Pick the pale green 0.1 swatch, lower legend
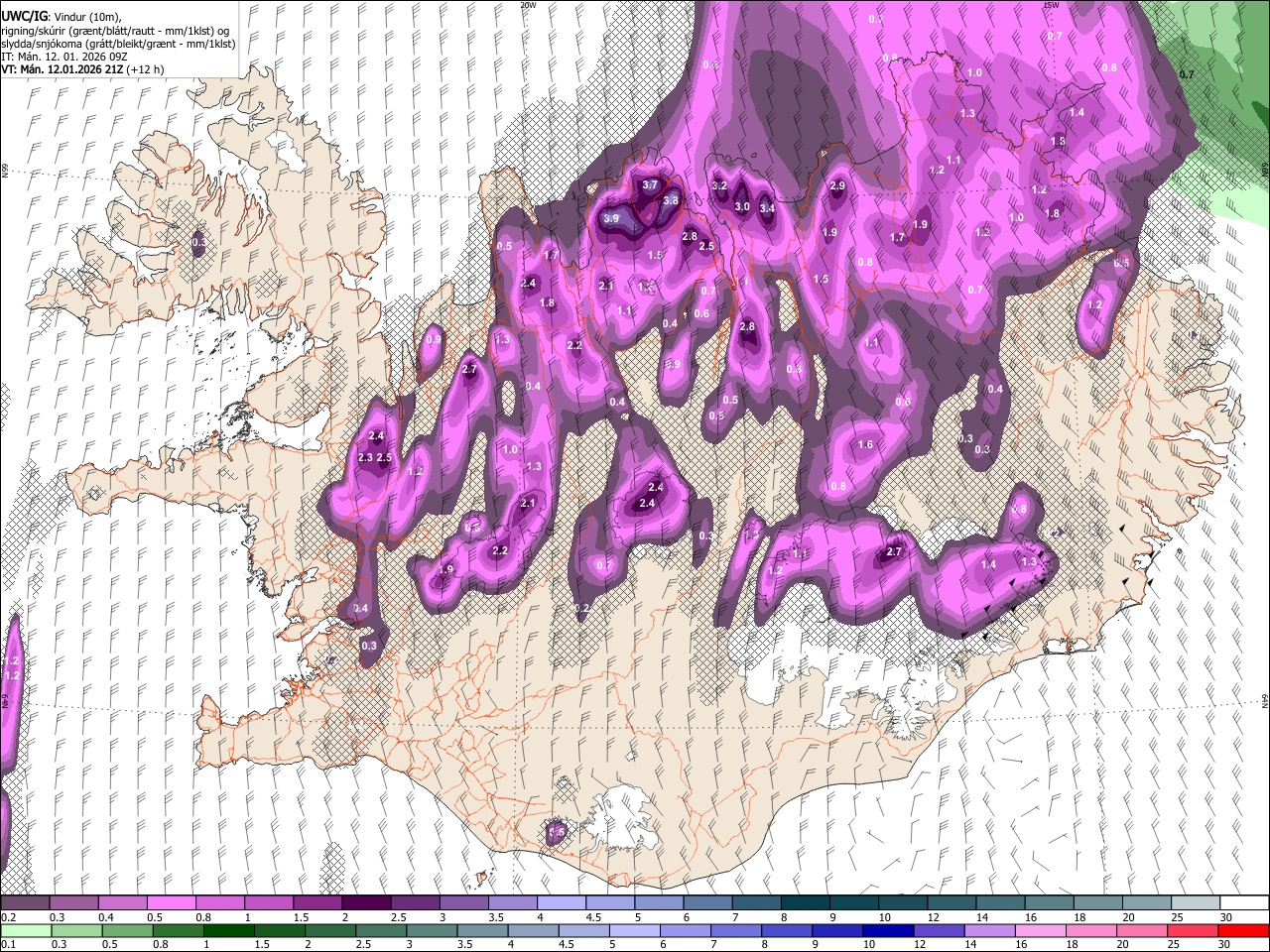Viewport: 1270px width, 952px height. click(x=25, y=930)
